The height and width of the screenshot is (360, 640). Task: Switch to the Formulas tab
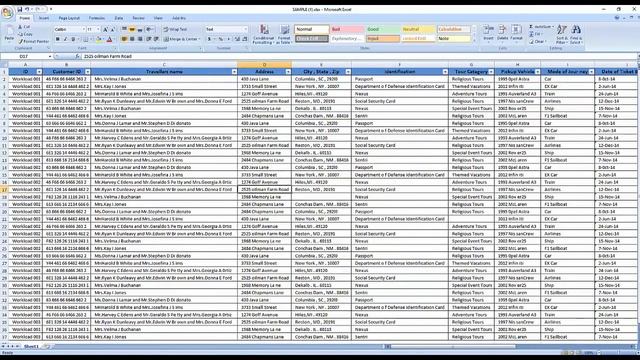pos(97,18)
